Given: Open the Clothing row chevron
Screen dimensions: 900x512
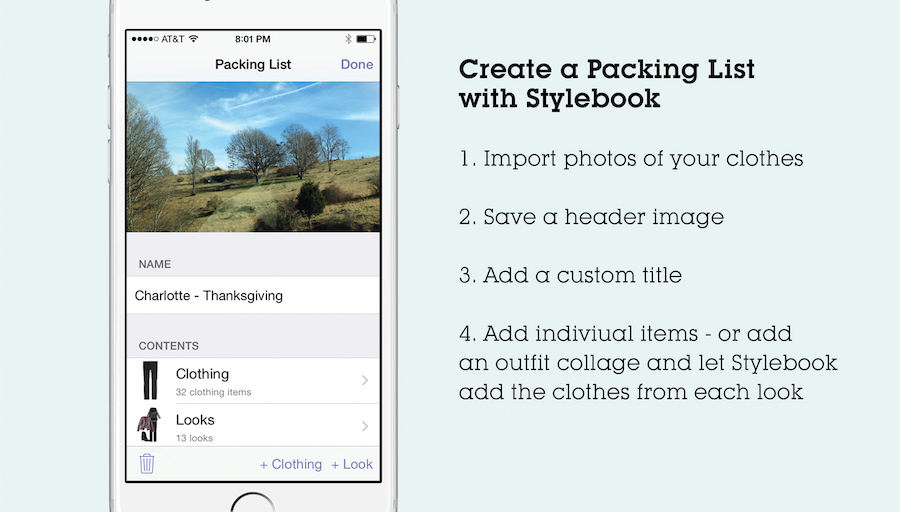Looking at the screenshot, I should 365,380.
